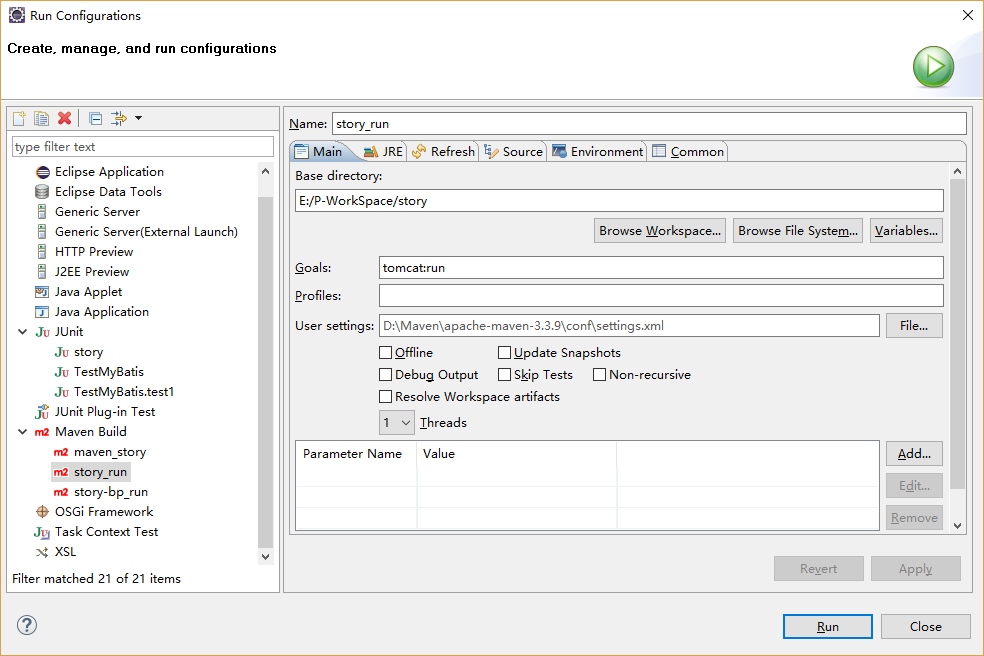
Task: Focus the type filter text box
Action: coord(142,147)
